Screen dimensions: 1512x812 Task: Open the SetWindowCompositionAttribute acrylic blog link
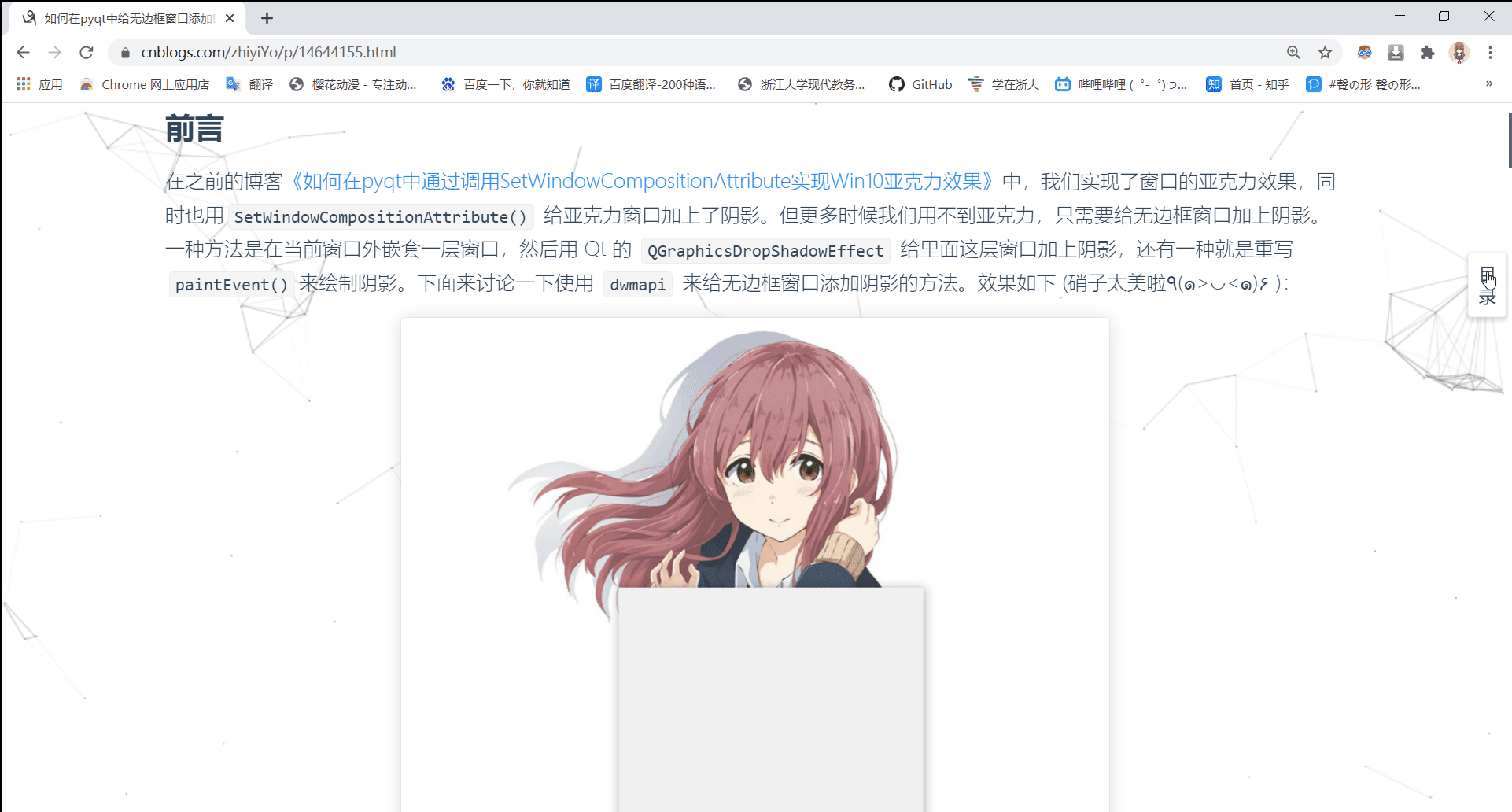pos(641,182)
